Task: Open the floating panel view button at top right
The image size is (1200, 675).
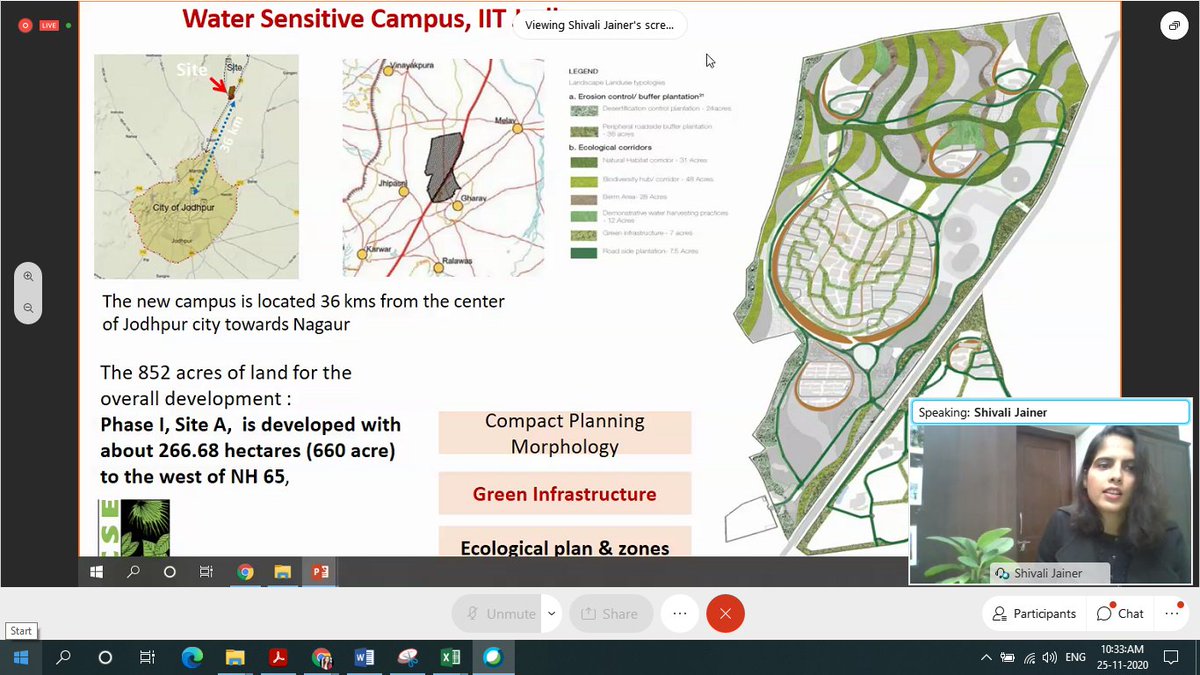Action: (x=1172, y=27)
